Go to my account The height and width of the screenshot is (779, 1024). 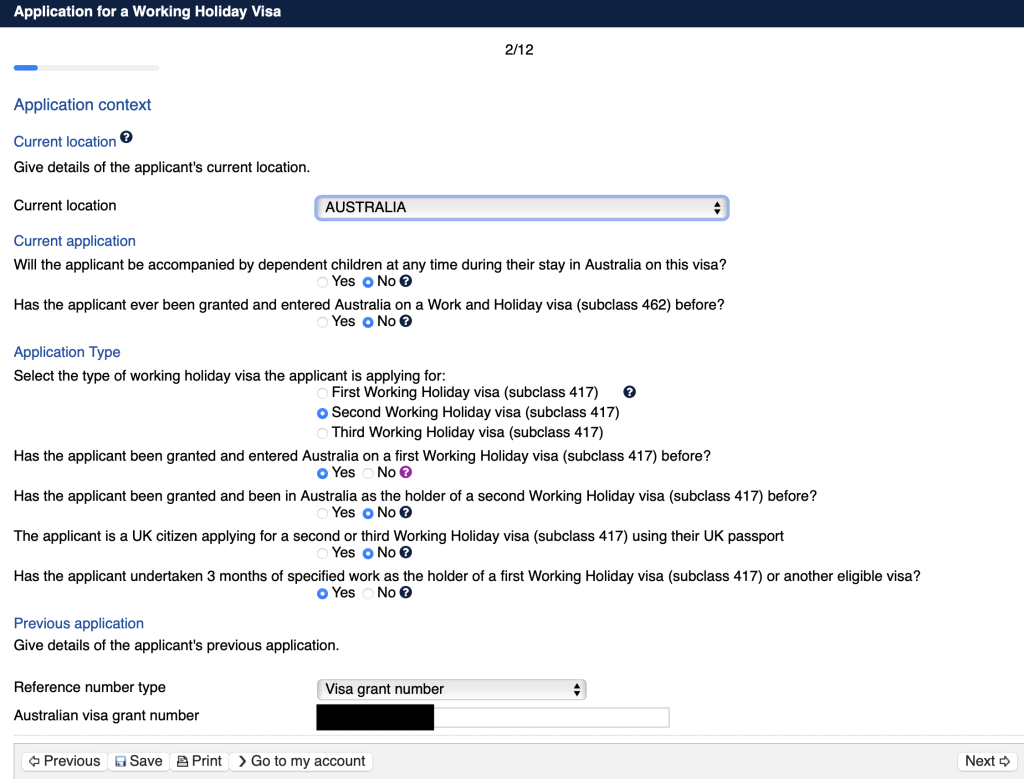point(301,761)
